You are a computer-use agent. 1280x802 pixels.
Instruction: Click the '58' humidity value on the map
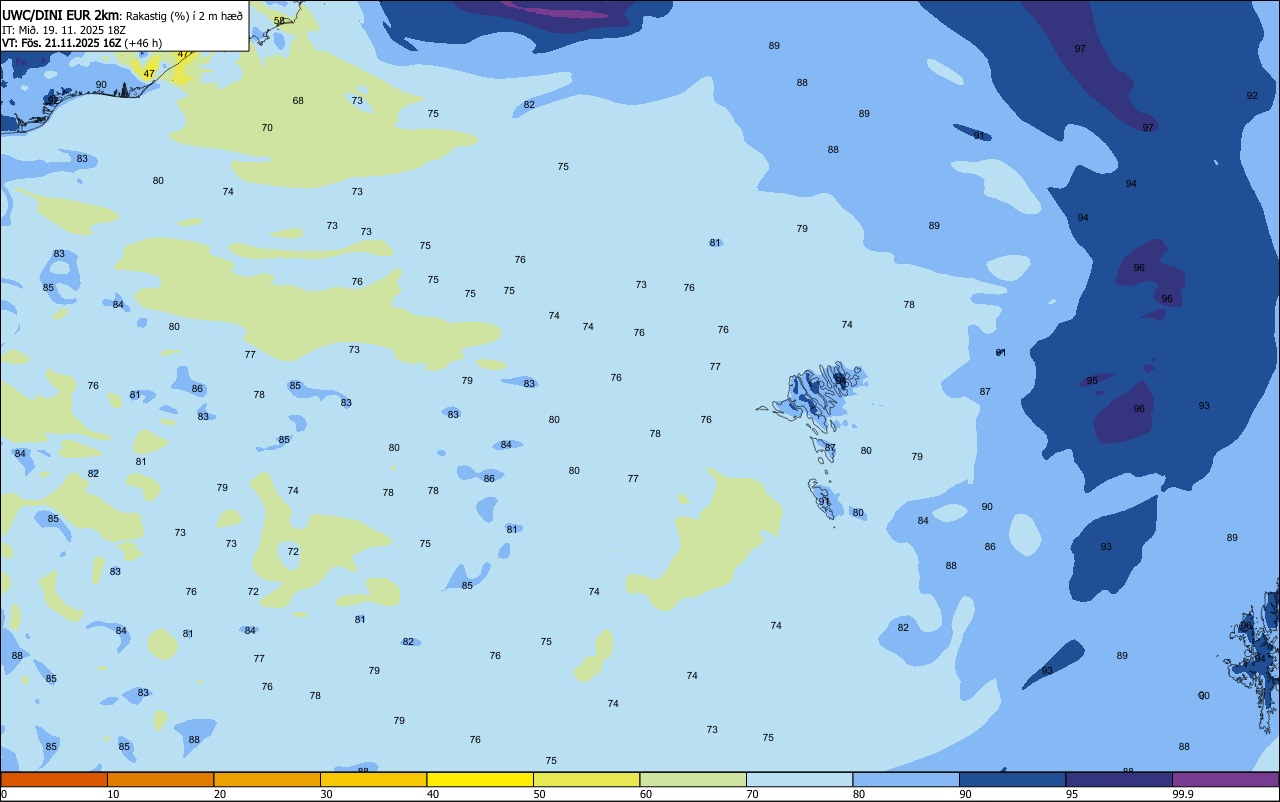coord(279,21)
